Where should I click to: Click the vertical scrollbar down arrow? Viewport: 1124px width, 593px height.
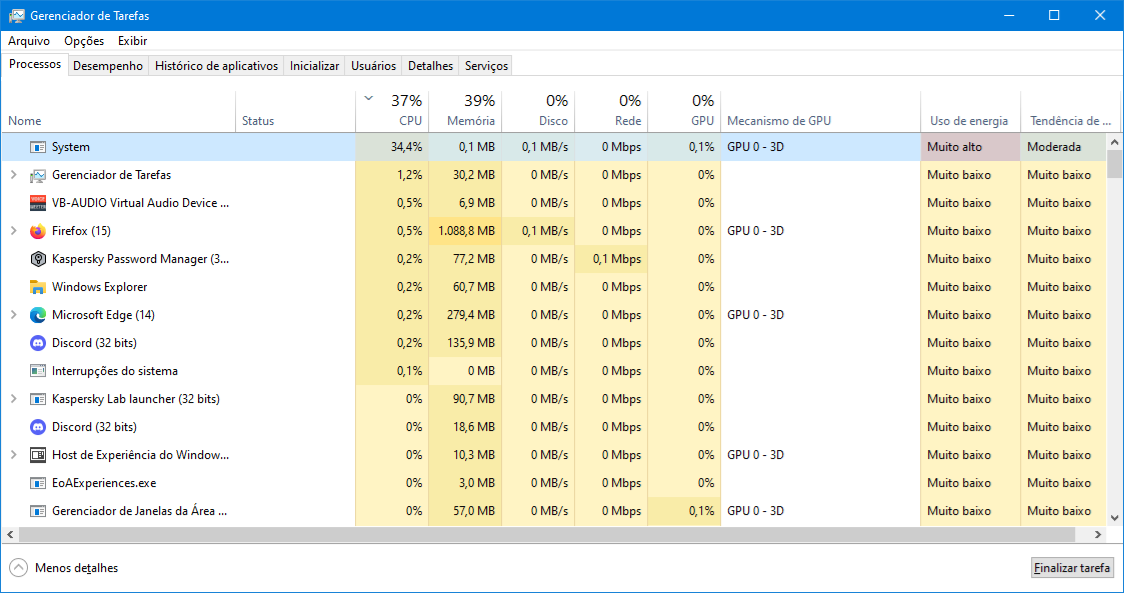[1114, 518]
